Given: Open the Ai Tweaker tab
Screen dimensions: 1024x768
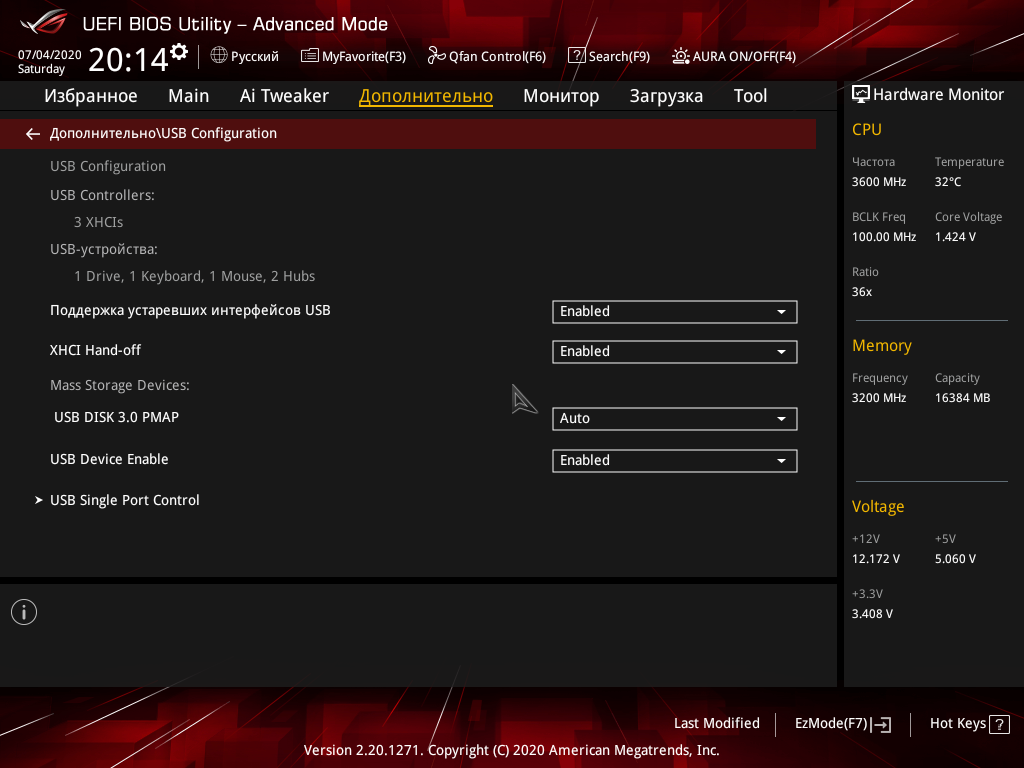Looking at the screenshot, I should (284, 96).
